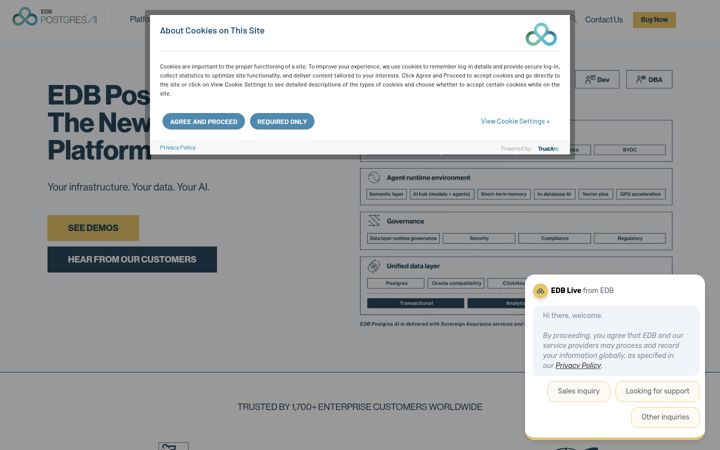Viewport: 720px width, 450px height.
Task: Click the Regulatory chip under Governance
Action: point(630,238)
